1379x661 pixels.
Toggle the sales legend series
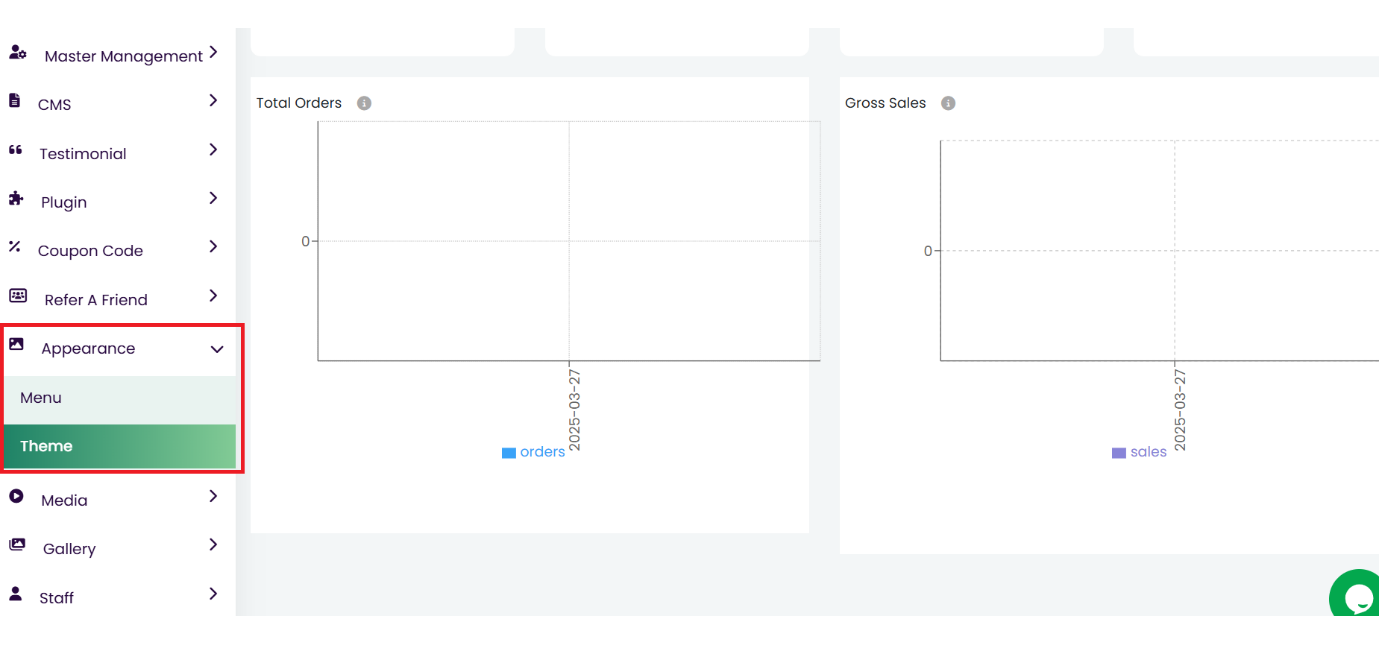(1140, 452)
